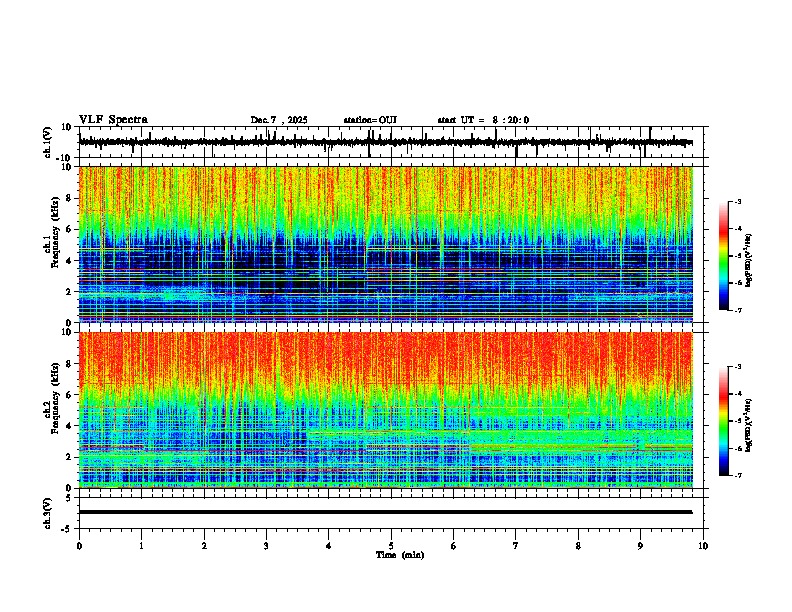Click the '-7' label on ch.2 color bar
Viewport: 792px width, 612px height.
coord(736,476)
